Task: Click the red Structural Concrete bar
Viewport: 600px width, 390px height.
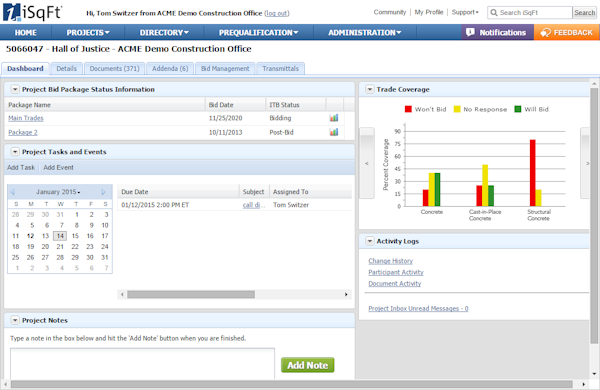Action: 532,173
